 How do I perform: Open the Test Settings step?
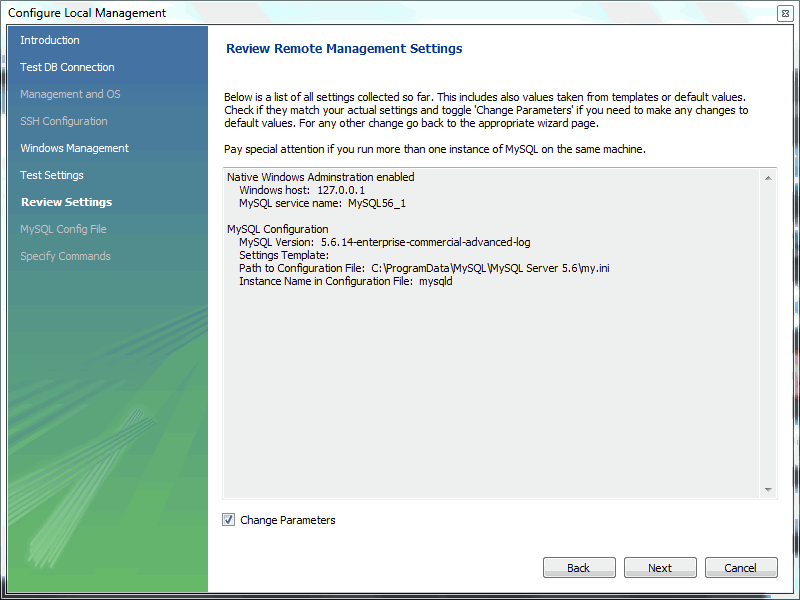pos(52,175)
